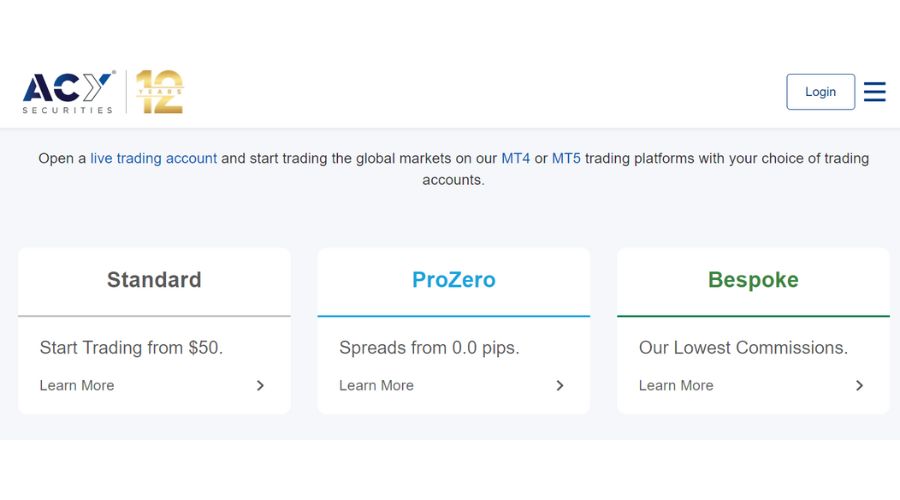The height and width of the screenshot is (500, 900).
Task: Open the MT5 platform link
Action: pyautogui.click(x=566, y=158)
